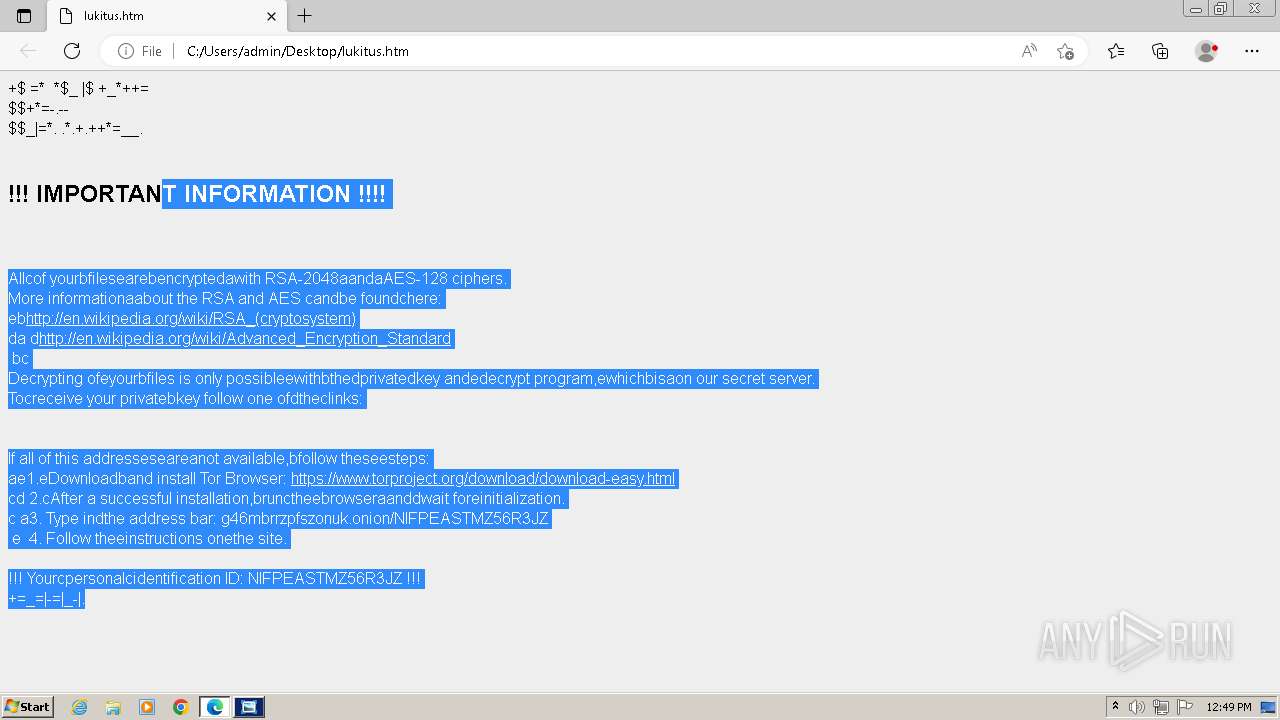
Task: Open the Tor project download link
Action: click(x=483, y=479)
